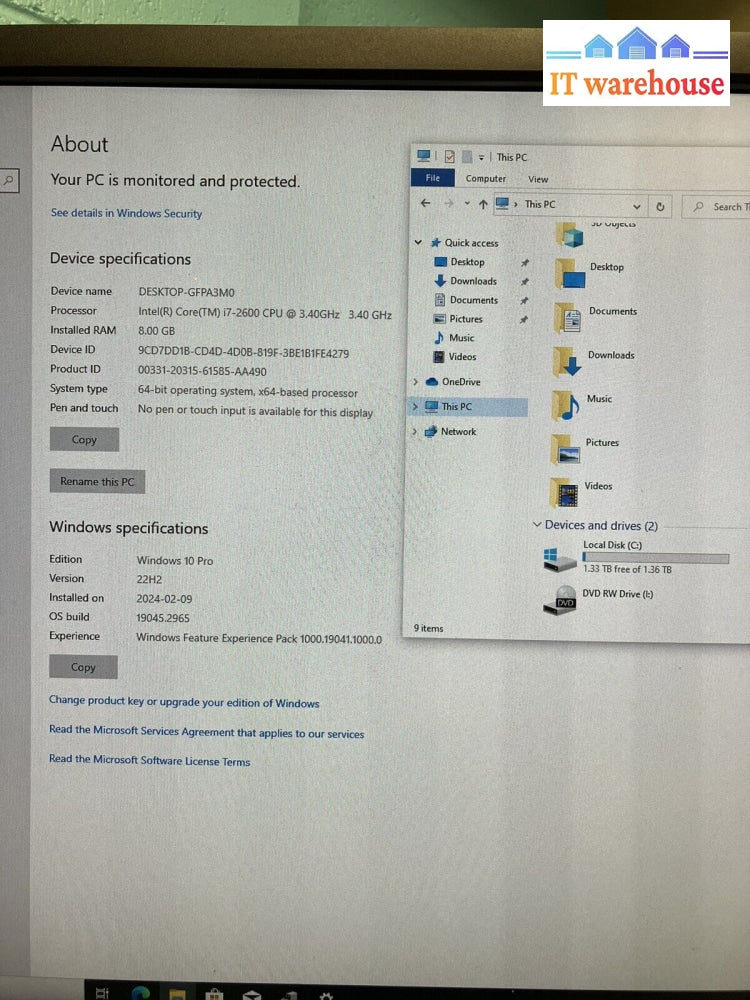The height and width of the screenshot is (1000, 750).
Task: Click the Settings search magnifier icon
Action: [x=8, y=180]
